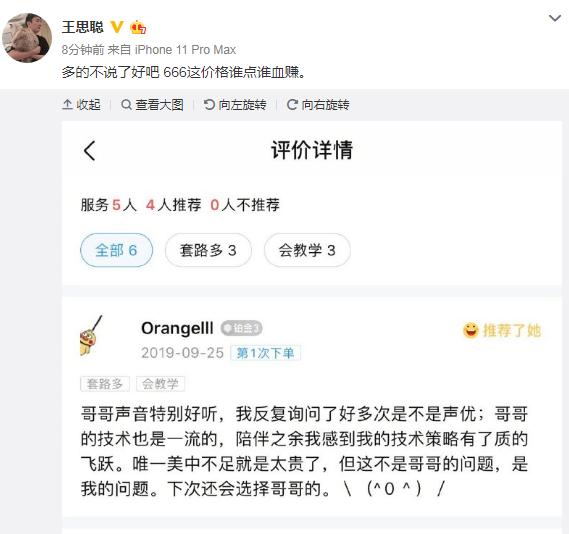The image size is (569, 534).
Task: Click the 套路多 tag under the review
Action: [105, 384]
